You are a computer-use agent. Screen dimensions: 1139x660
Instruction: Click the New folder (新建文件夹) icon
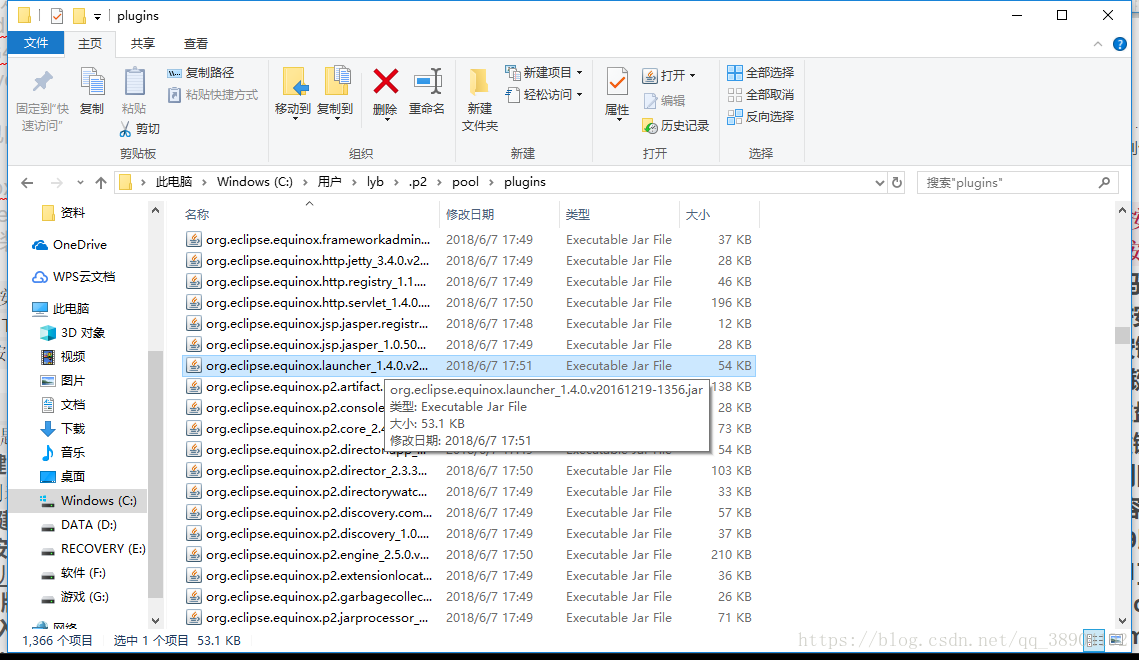[479, 81]
